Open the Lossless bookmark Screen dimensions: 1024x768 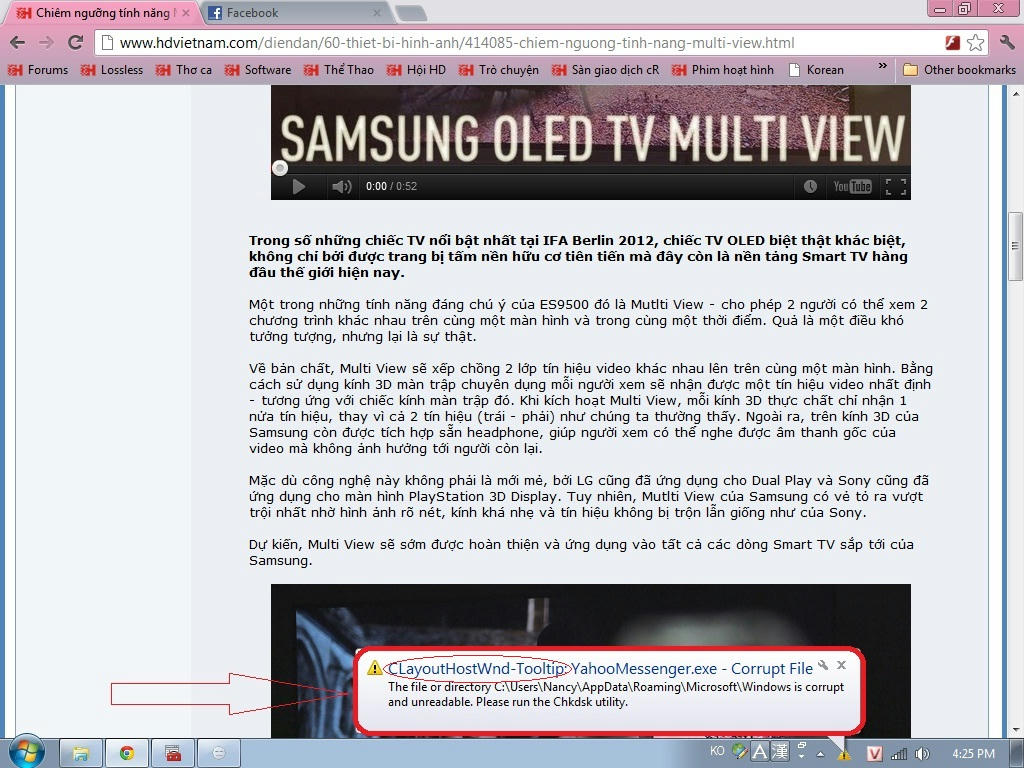click(112, 70)
